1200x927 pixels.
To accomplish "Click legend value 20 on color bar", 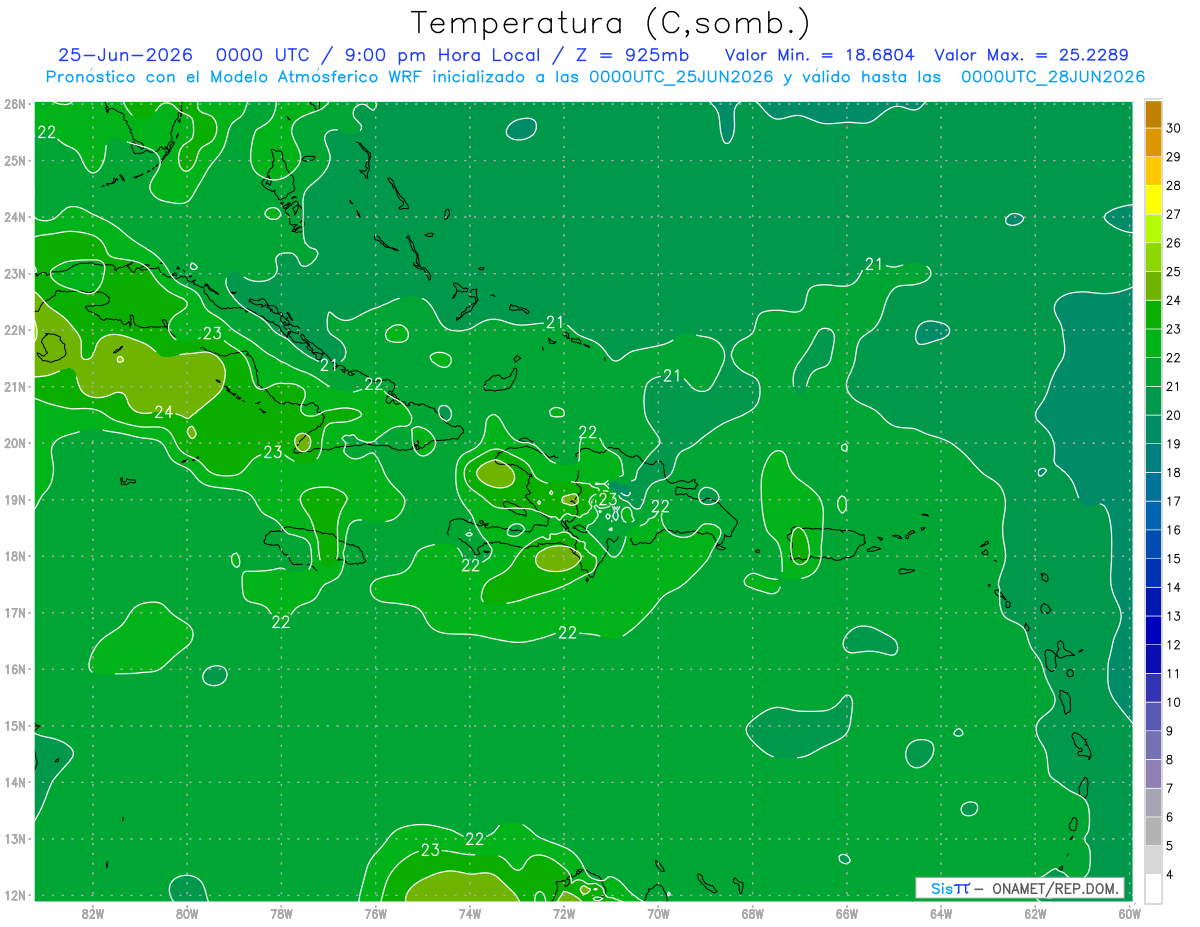I will coord(1173,415).
